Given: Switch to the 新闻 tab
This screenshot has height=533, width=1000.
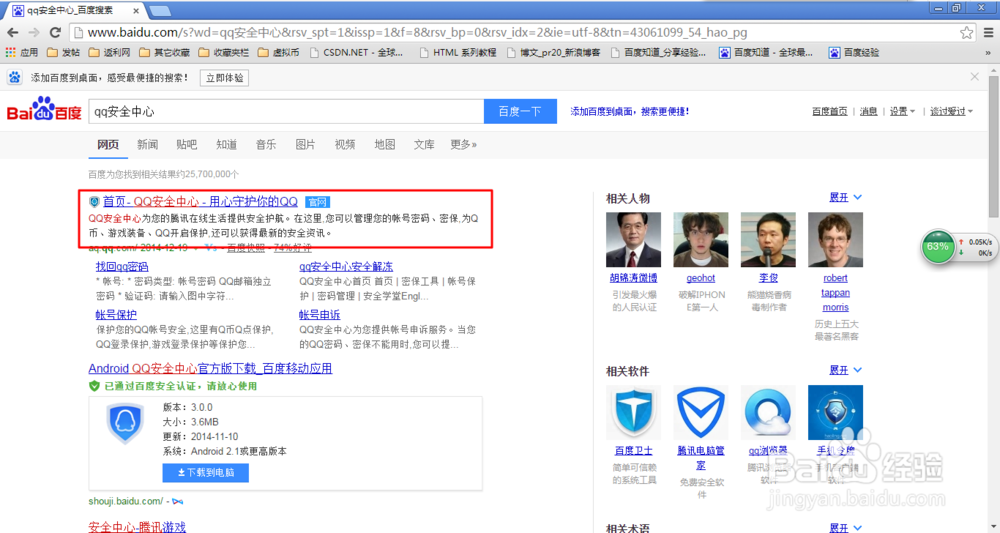Looking at the screenshot, I should [147, 145].
